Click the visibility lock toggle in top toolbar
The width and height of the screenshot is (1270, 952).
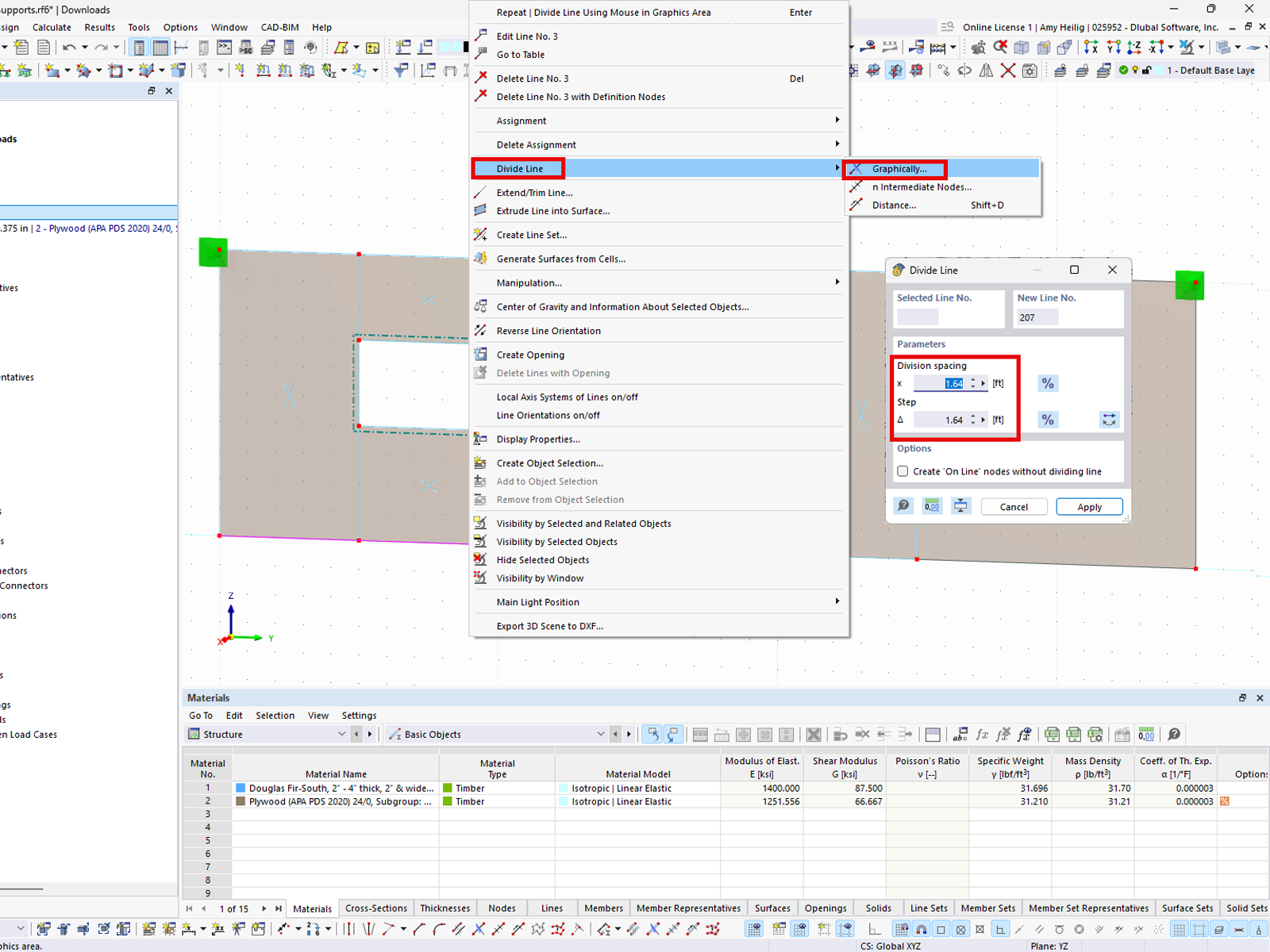tap(1147, 70)
